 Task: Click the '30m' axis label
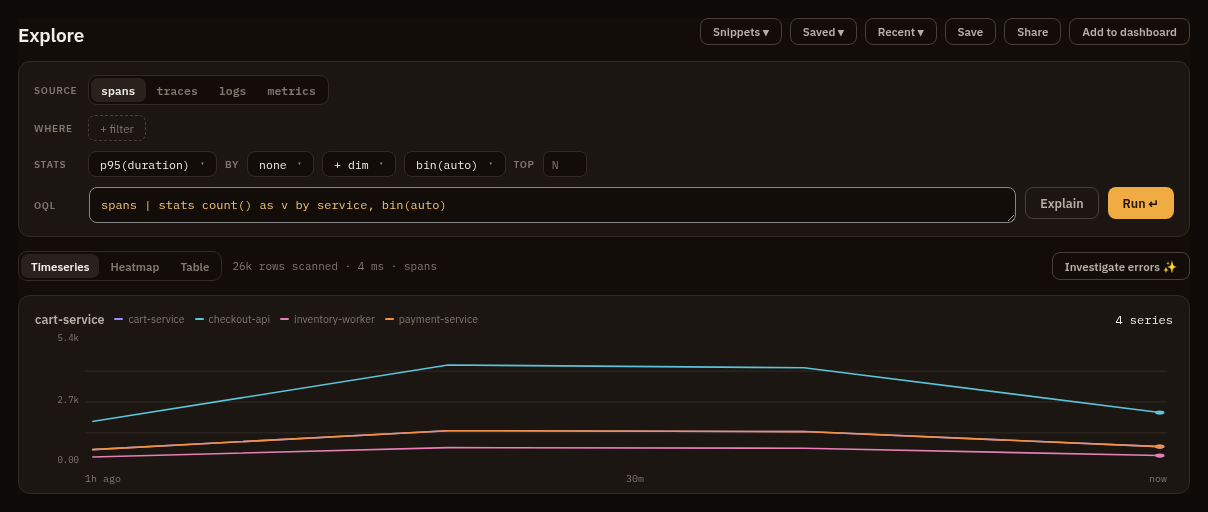pyautogui.click(x=635, y=479)
